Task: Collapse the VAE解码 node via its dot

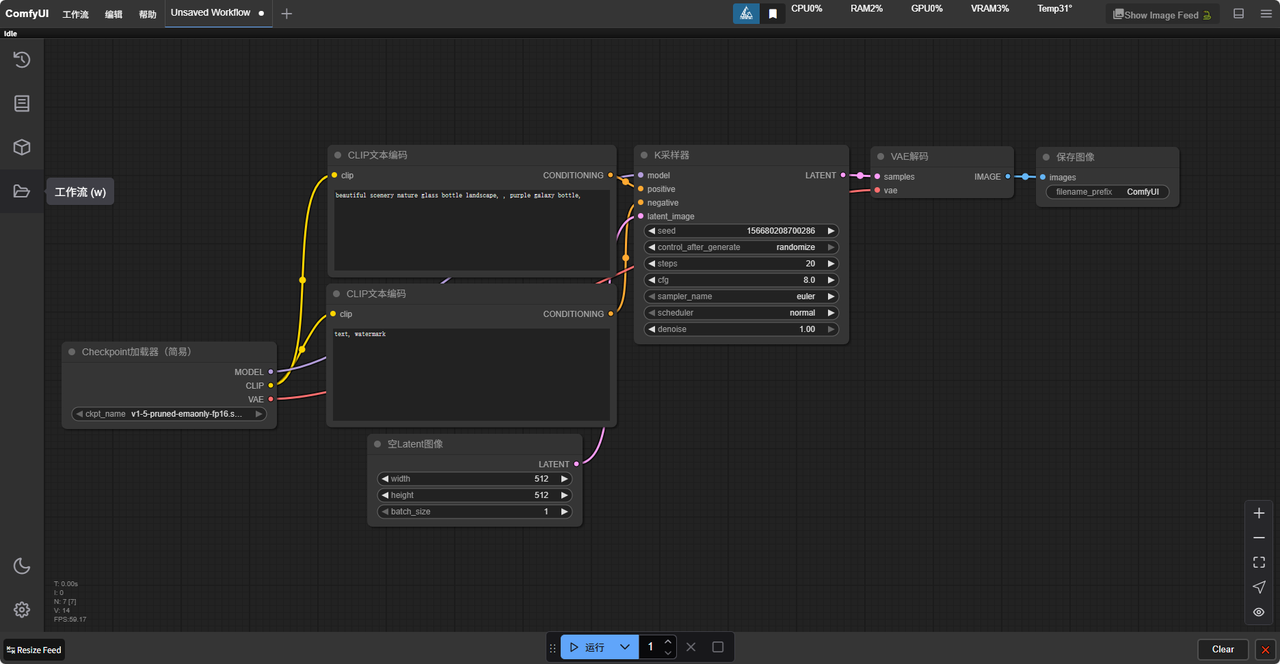Action: [x=881, y=156]
